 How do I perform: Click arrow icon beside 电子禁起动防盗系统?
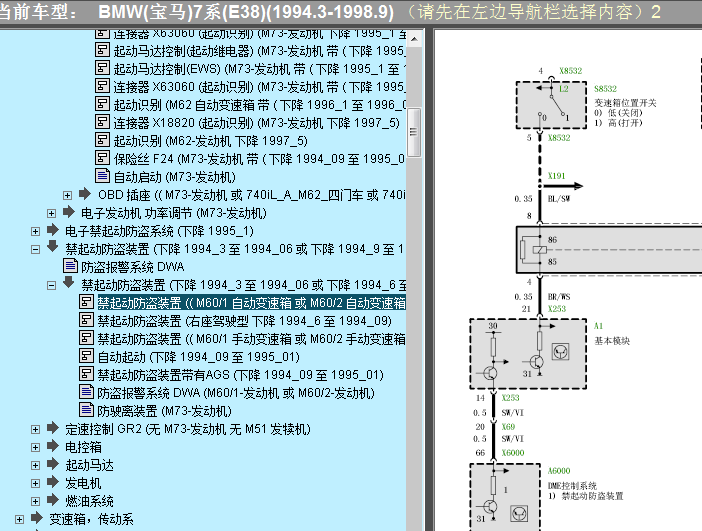pos(53,230)
